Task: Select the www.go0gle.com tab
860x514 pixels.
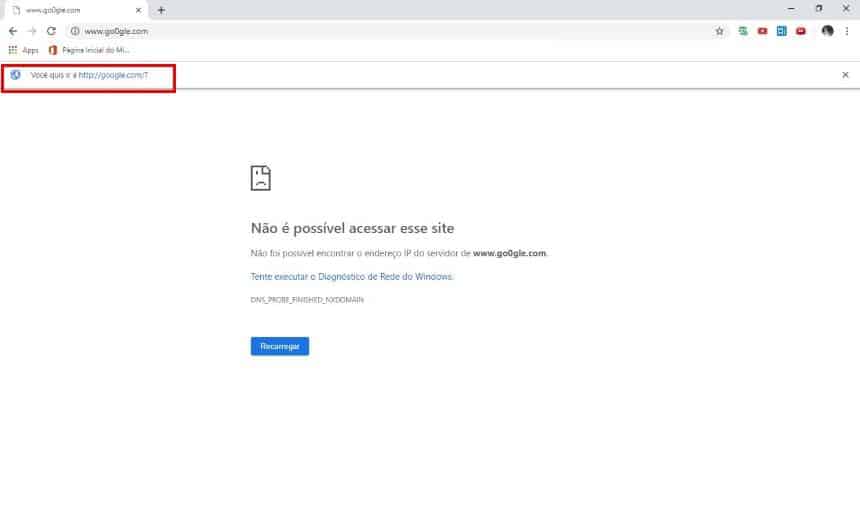Action: [x=74, y=10]
